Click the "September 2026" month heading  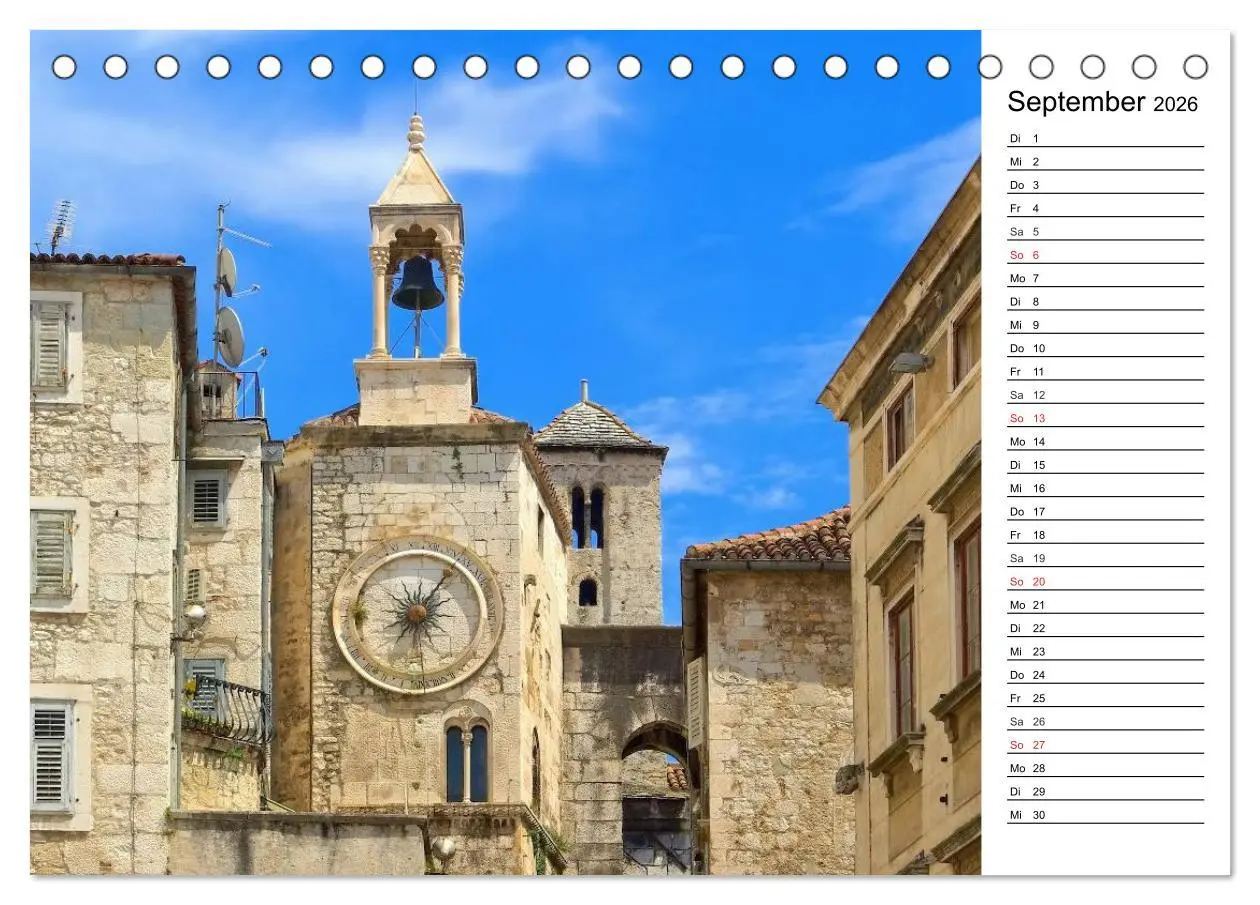(x=1102, y=102)
